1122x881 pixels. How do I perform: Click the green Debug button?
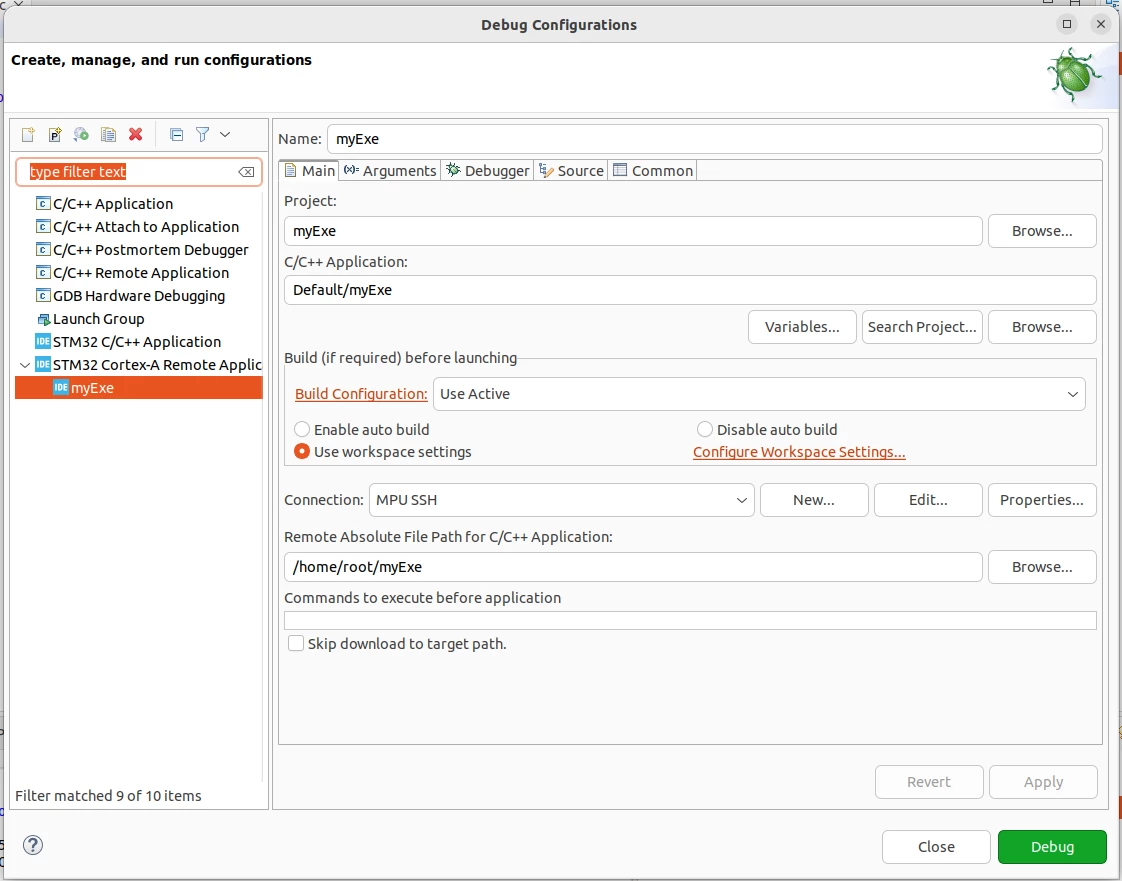tap(1052, 847)
